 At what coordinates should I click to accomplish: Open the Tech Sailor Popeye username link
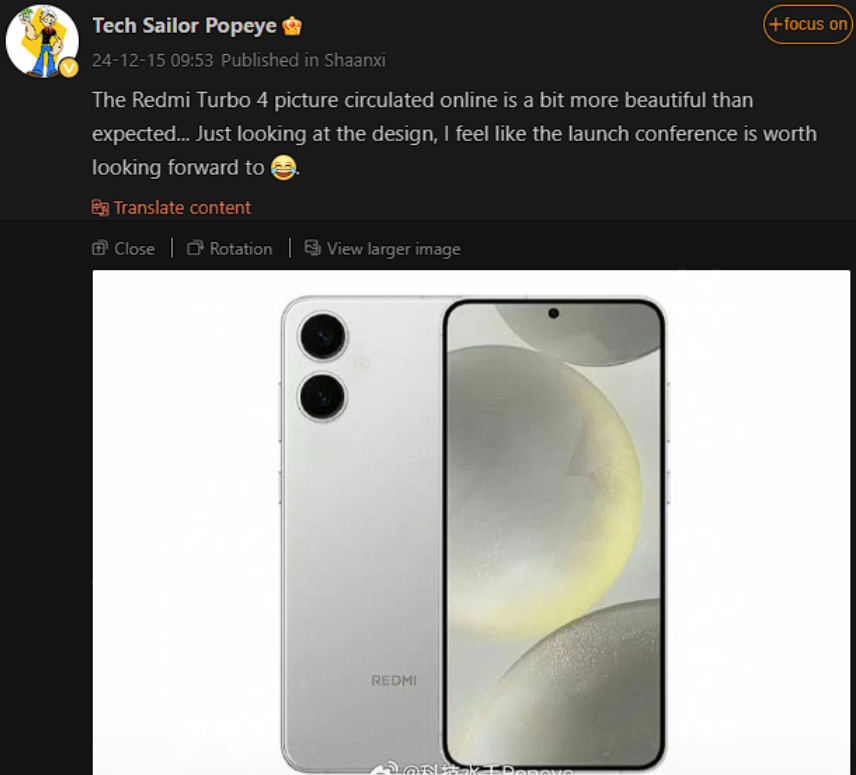[184, 26]
